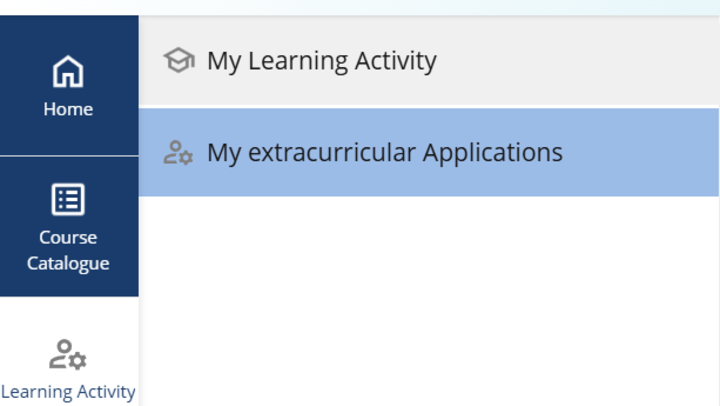Go to the Home text label
The width and height of the screenshot is (720, 406).
click(x=68, y=109)
